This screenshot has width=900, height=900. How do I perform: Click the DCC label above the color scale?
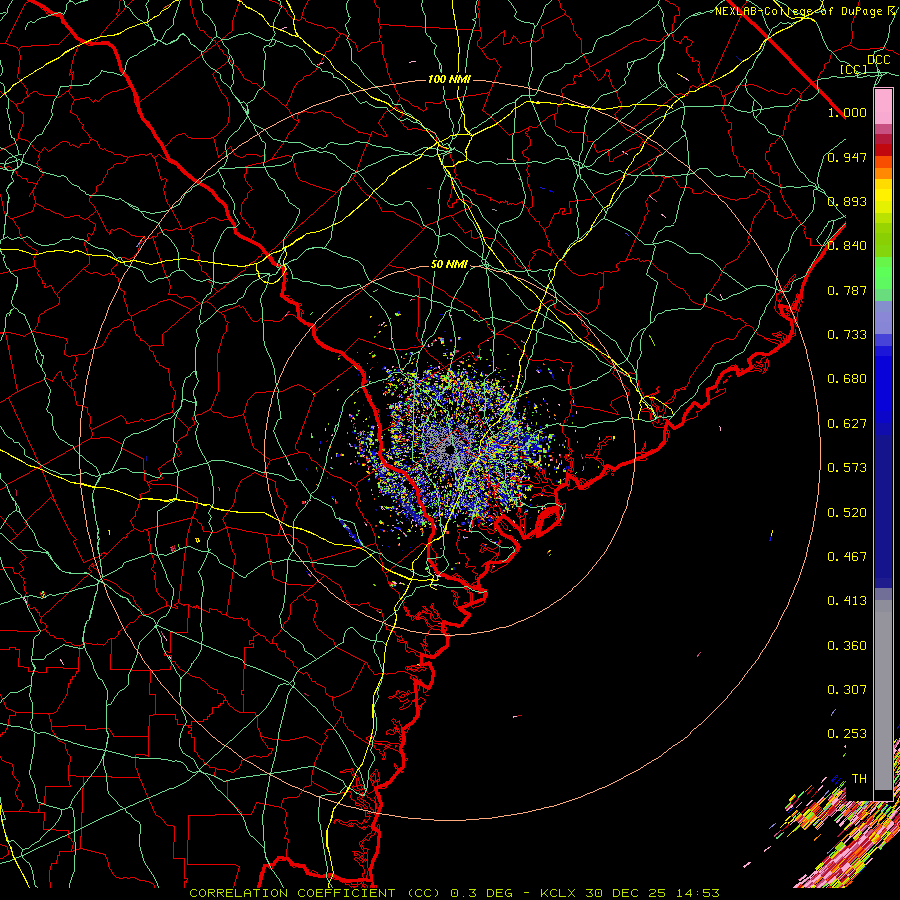pyautogui.click(x=879, y=60)
